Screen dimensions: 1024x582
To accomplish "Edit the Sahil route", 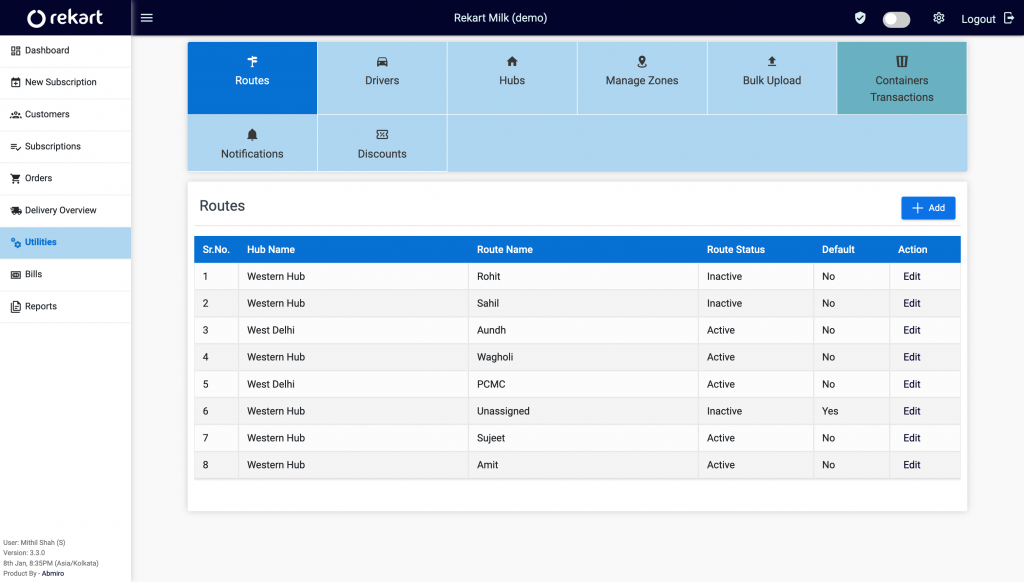I will point(912,303).
